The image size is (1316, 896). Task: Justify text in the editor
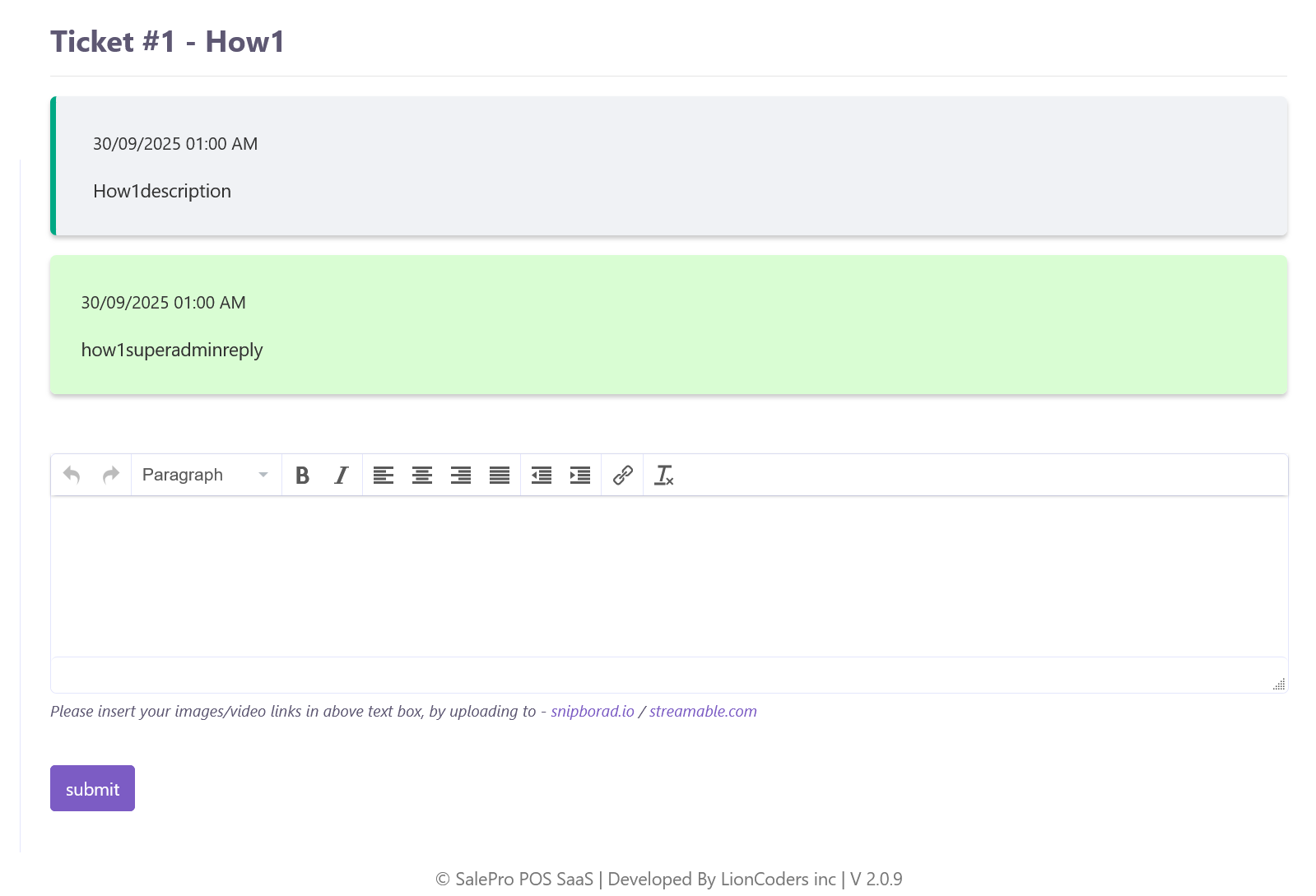[500, 475]
